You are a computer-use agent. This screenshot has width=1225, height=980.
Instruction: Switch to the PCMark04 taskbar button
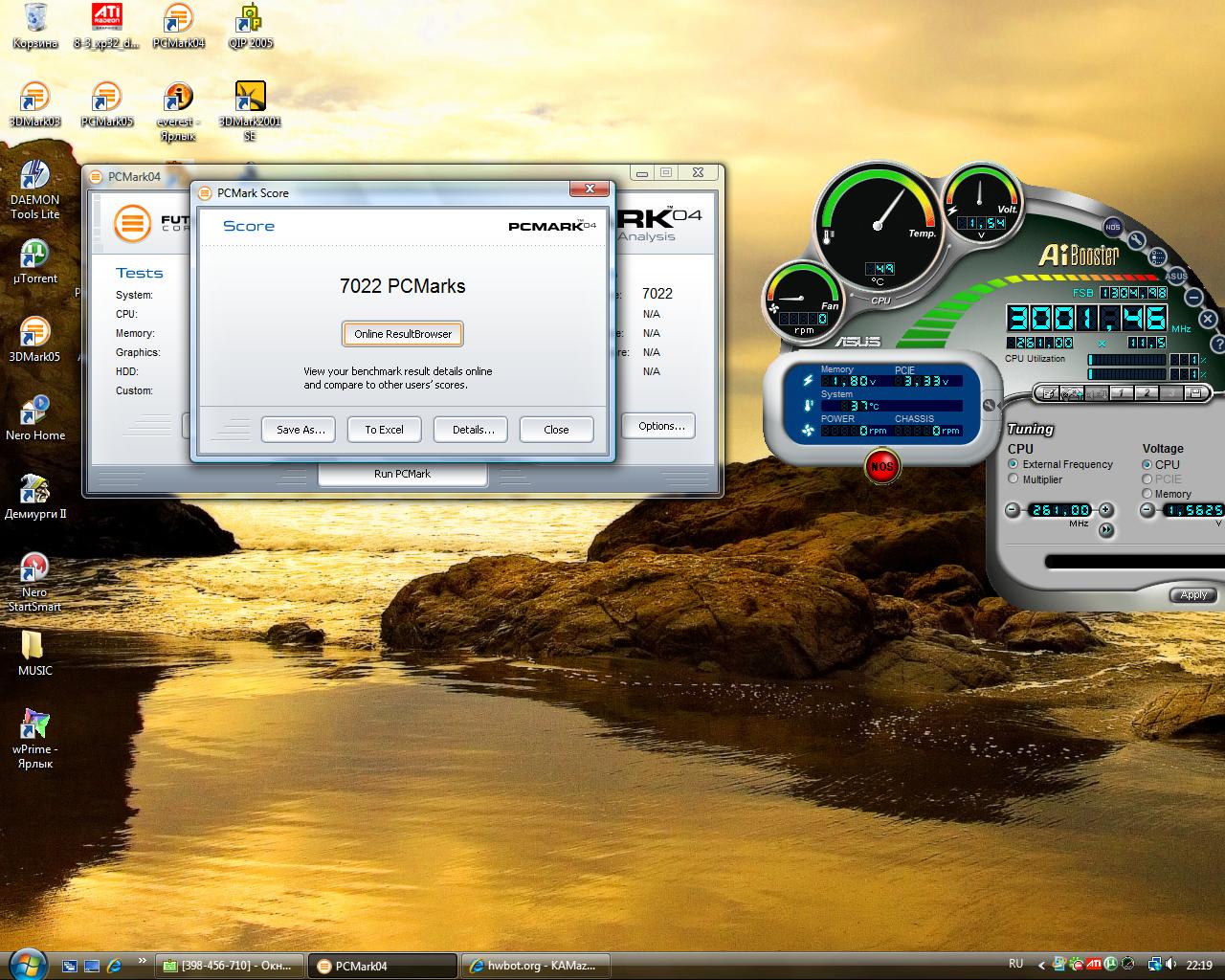click(x=382, y=966)
